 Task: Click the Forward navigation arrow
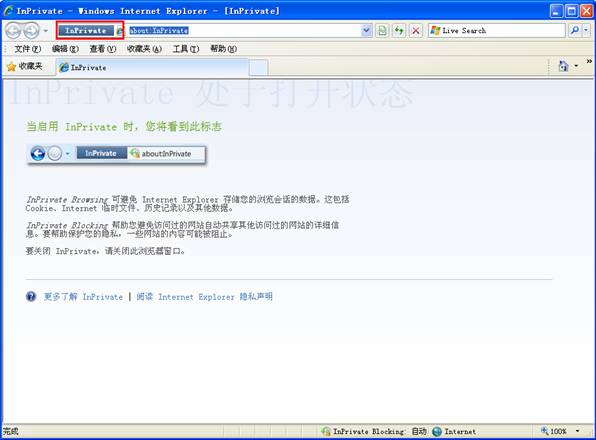coord(31,30)
